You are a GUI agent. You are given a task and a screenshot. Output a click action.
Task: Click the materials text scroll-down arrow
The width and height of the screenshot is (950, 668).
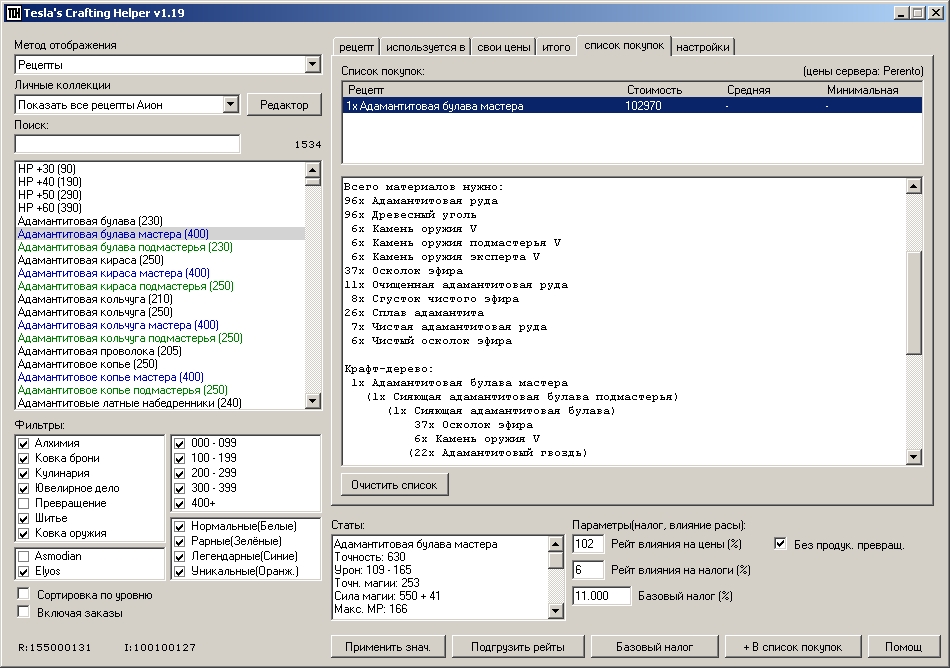914,457
